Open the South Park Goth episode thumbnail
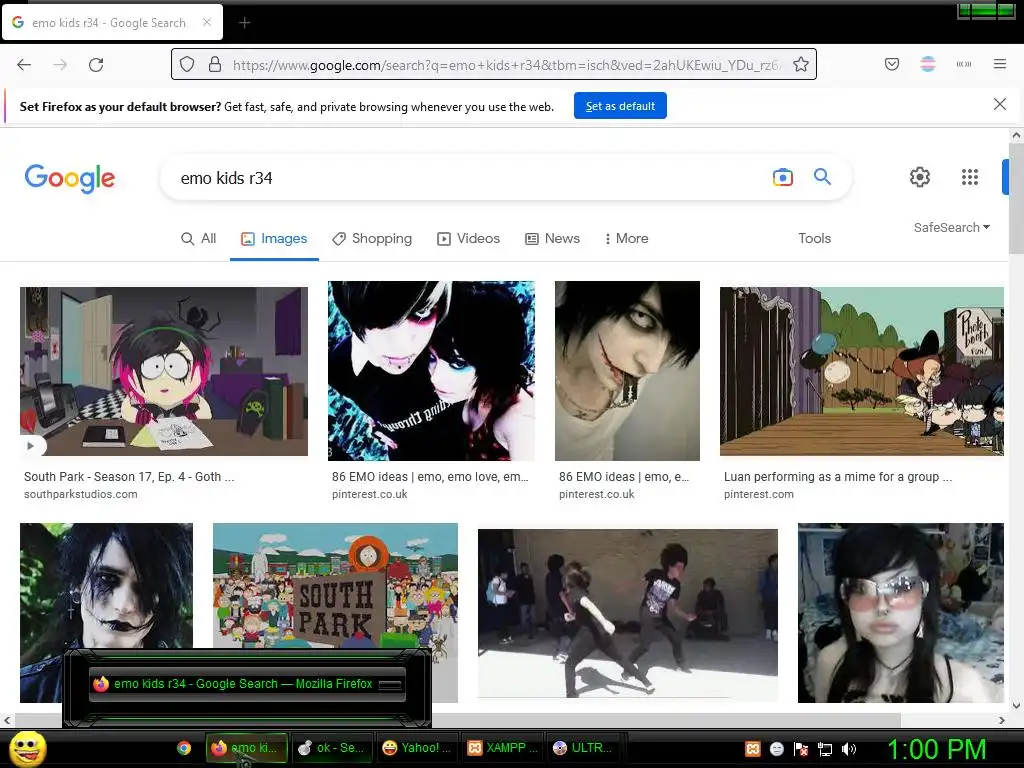 click(164, 371)
